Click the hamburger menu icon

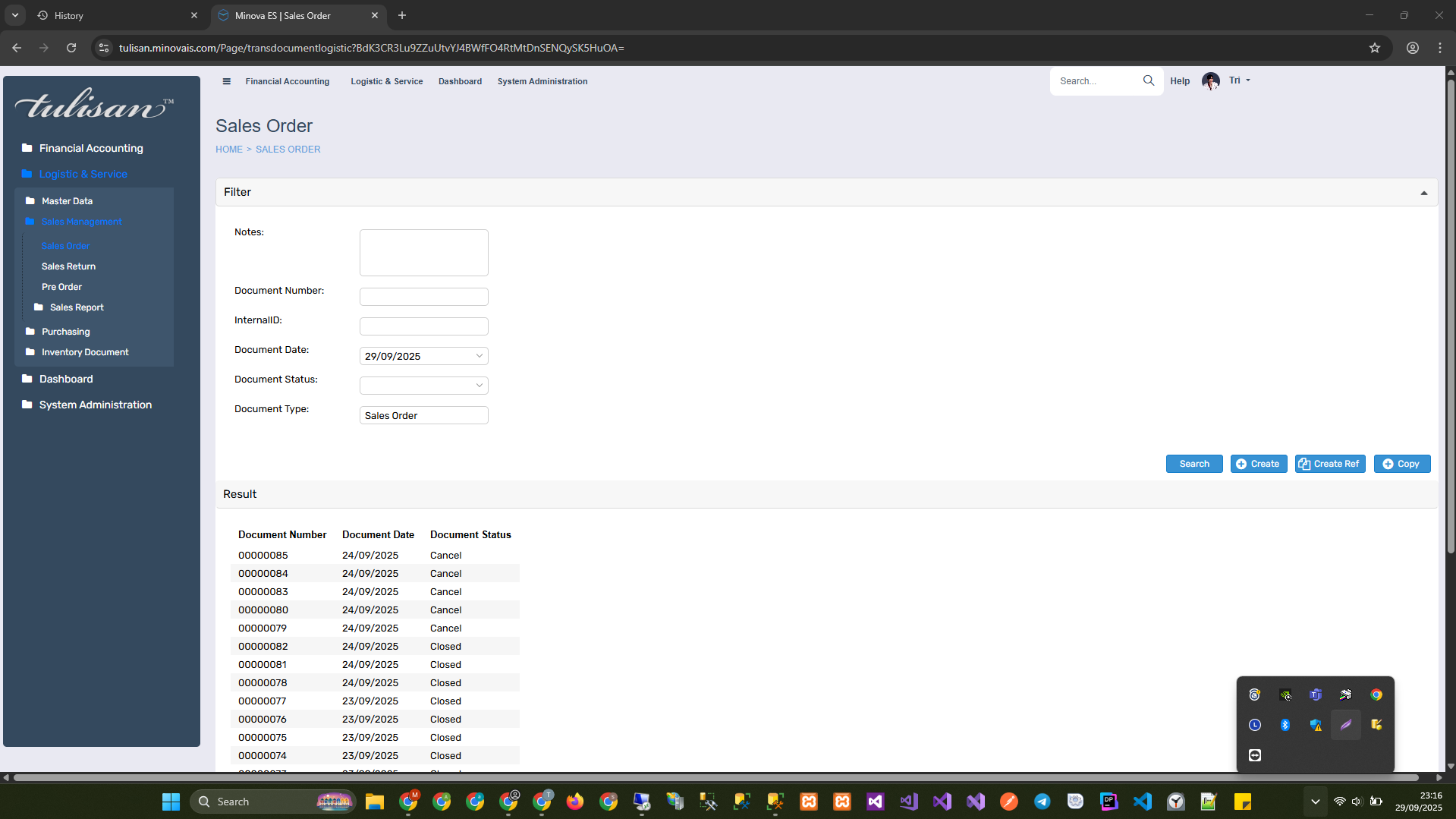[226, 81]
